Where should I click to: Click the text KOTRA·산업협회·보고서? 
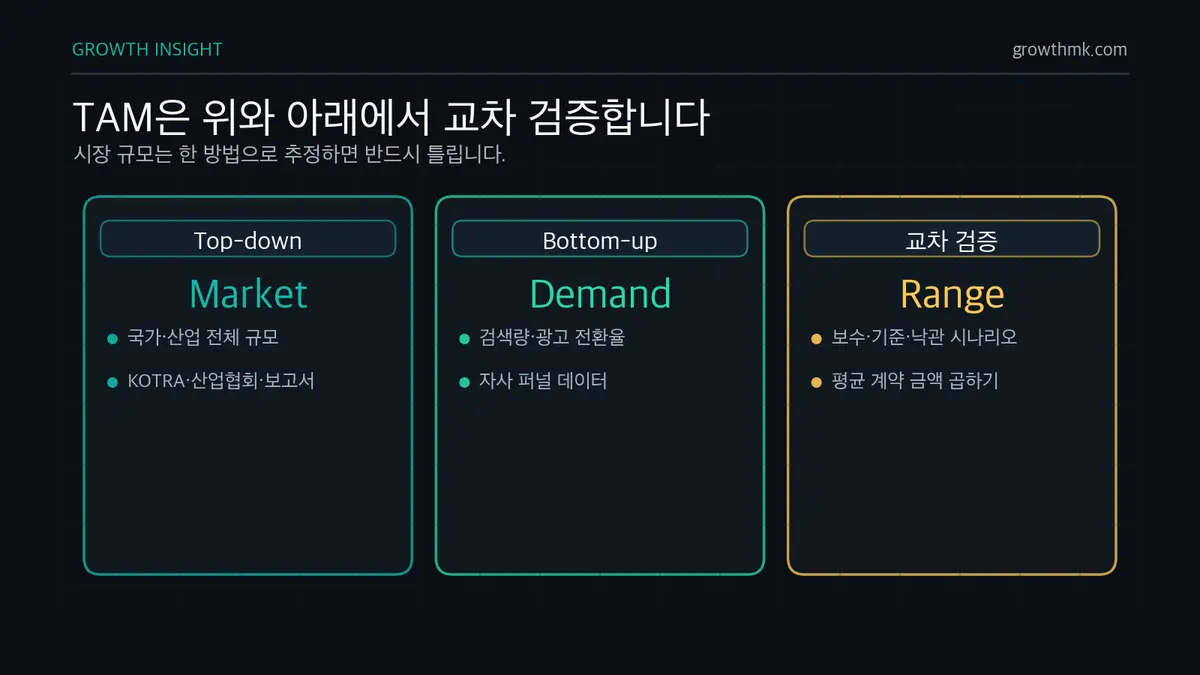pyautogui.click(x=221, y=381)
